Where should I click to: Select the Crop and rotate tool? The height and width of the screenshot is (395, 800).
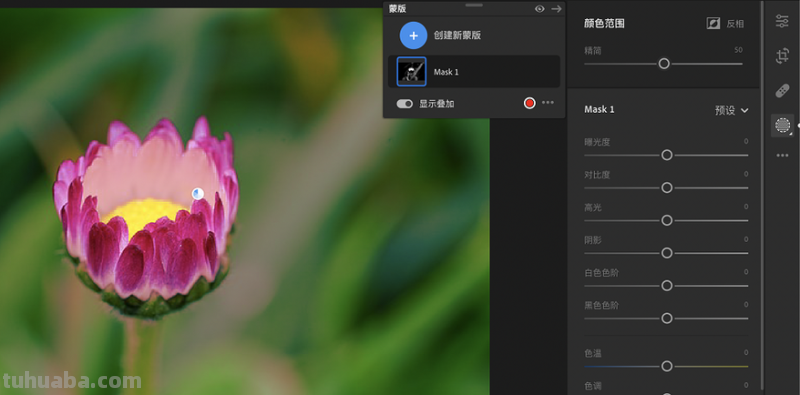782,56
